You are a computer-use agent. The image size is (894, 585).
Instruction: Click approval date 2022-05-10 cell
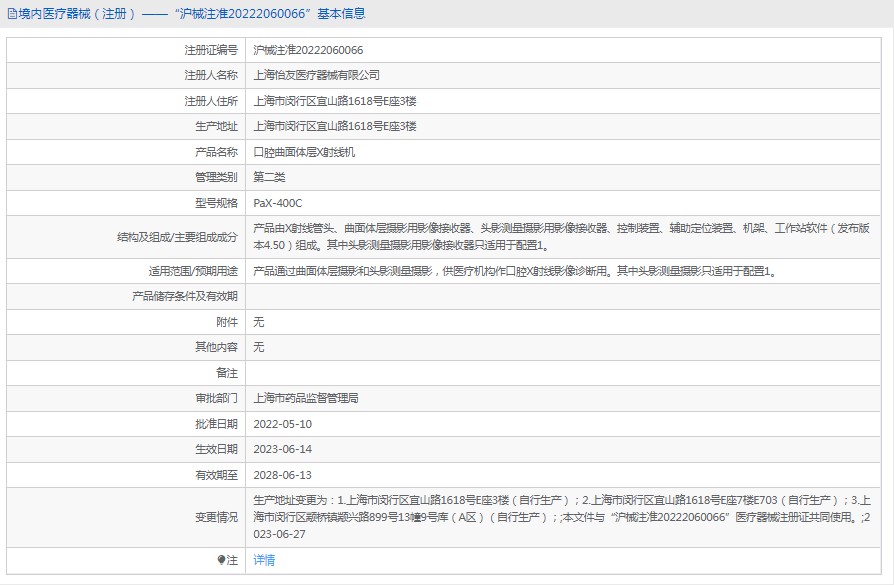tap(563, 424)
